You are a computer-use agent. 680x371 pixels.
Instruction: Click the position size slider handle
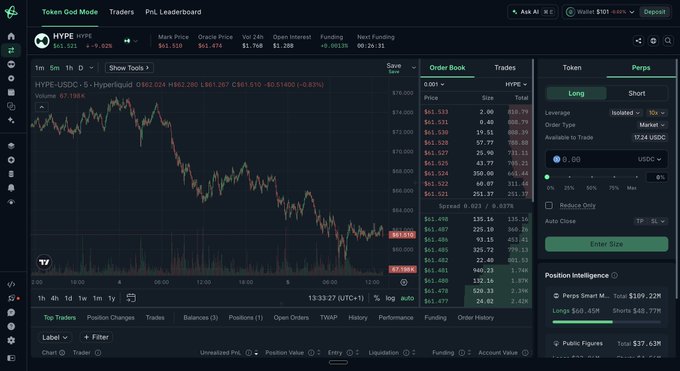point(547,177)
